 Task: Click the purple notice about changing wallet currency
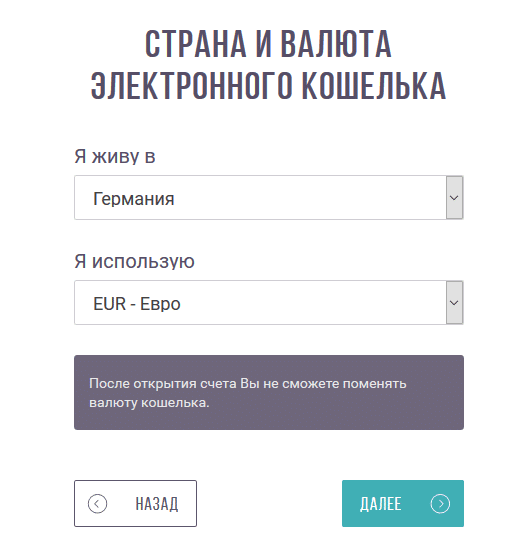[269, 392]
